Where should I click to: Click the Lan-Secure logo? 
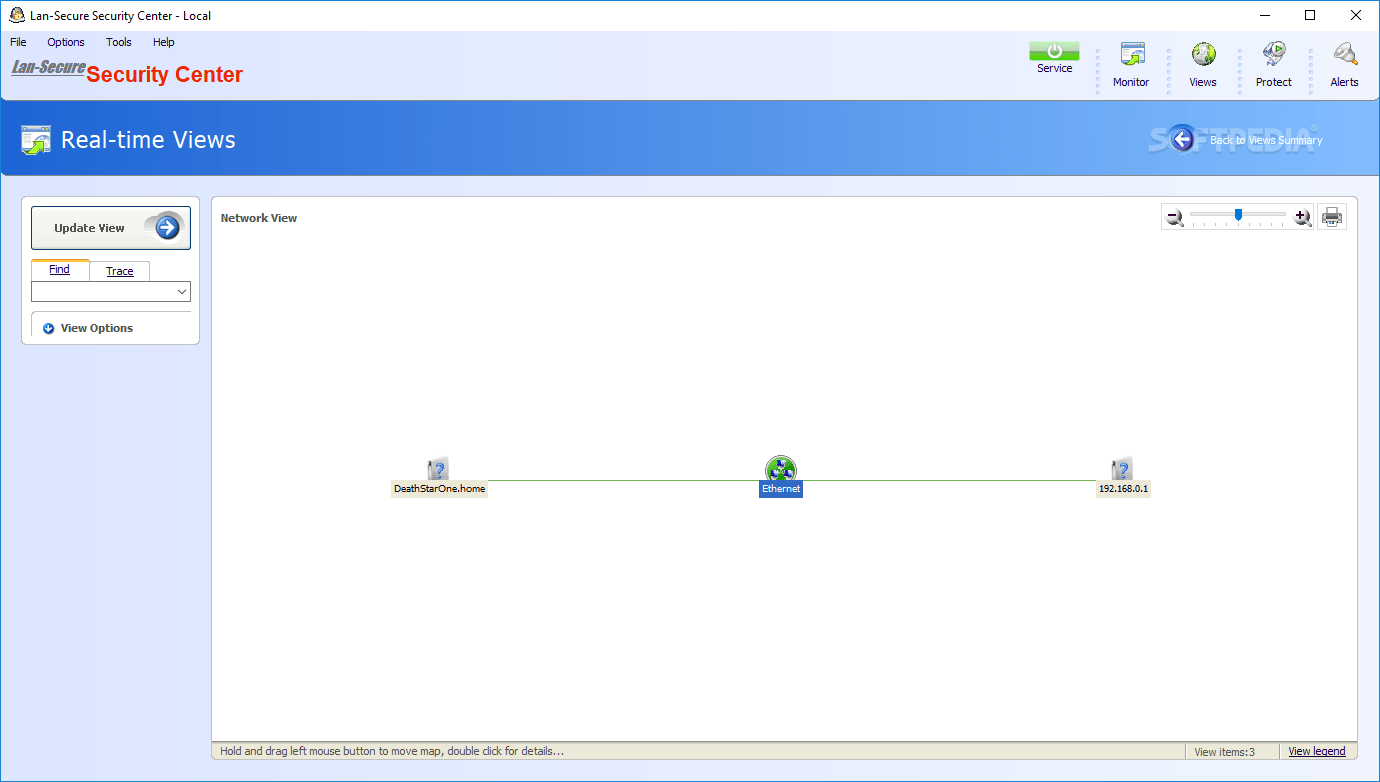[x=48, y=68]
